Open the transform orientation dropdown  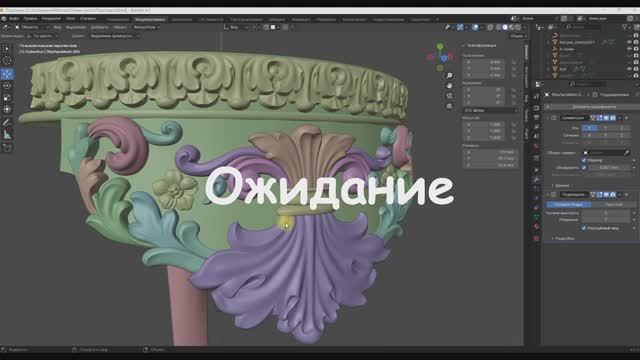pyautogui.click(x=236, y=27)
